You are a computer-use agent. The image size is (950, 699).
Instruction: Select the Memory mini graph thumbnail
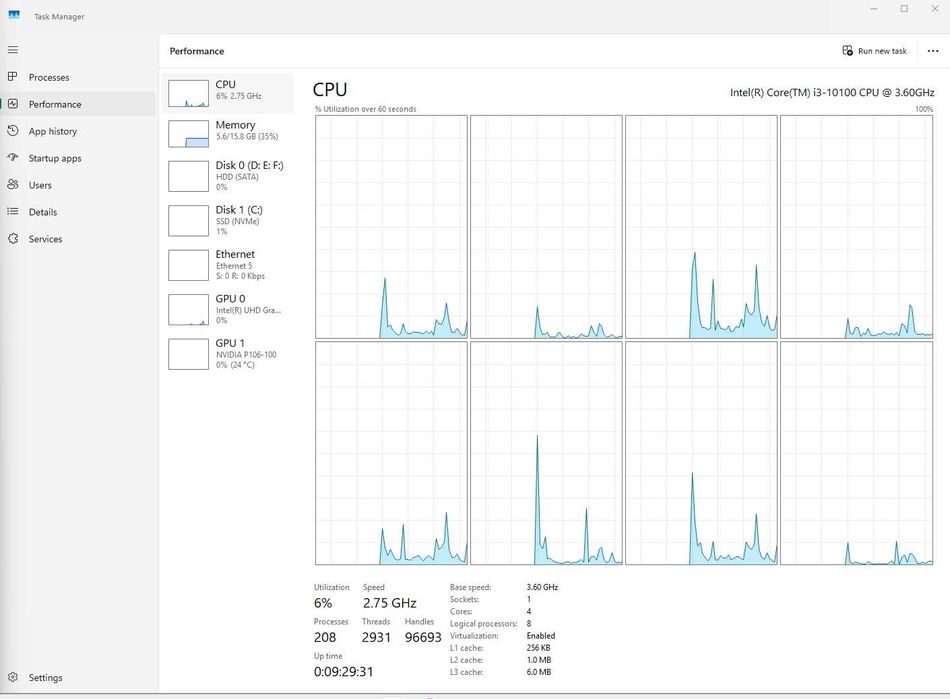coord(188,134)
